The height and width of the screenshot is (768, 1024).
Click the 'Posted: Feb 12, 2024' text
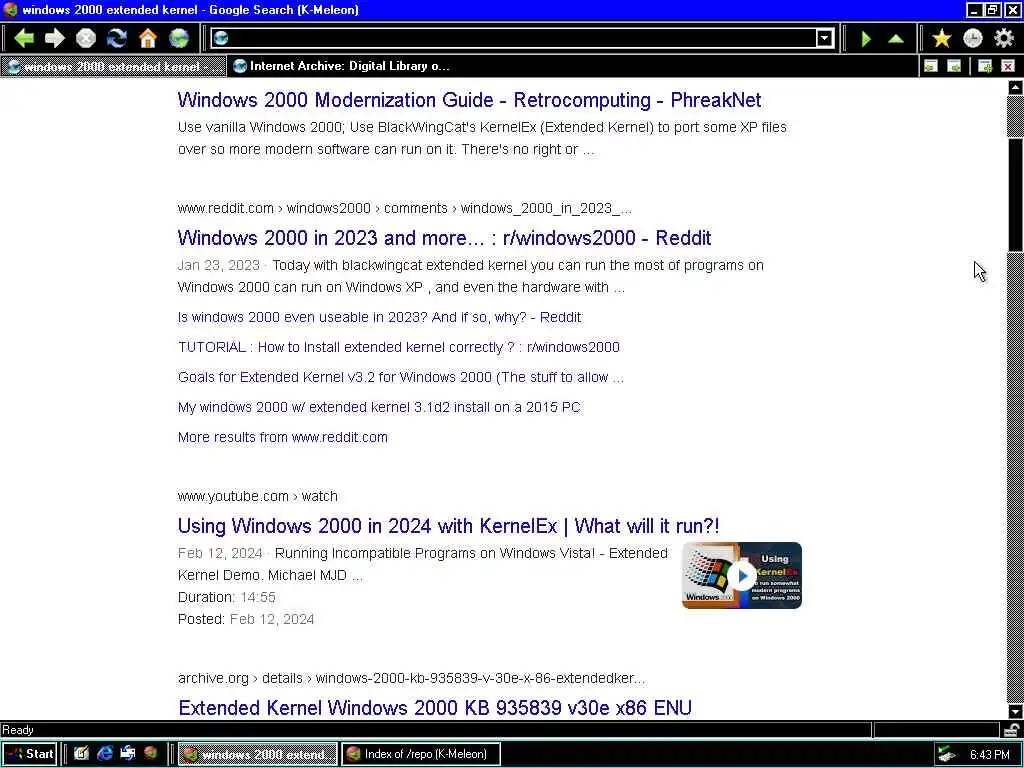pyautogui.click(x=246, y=619)
